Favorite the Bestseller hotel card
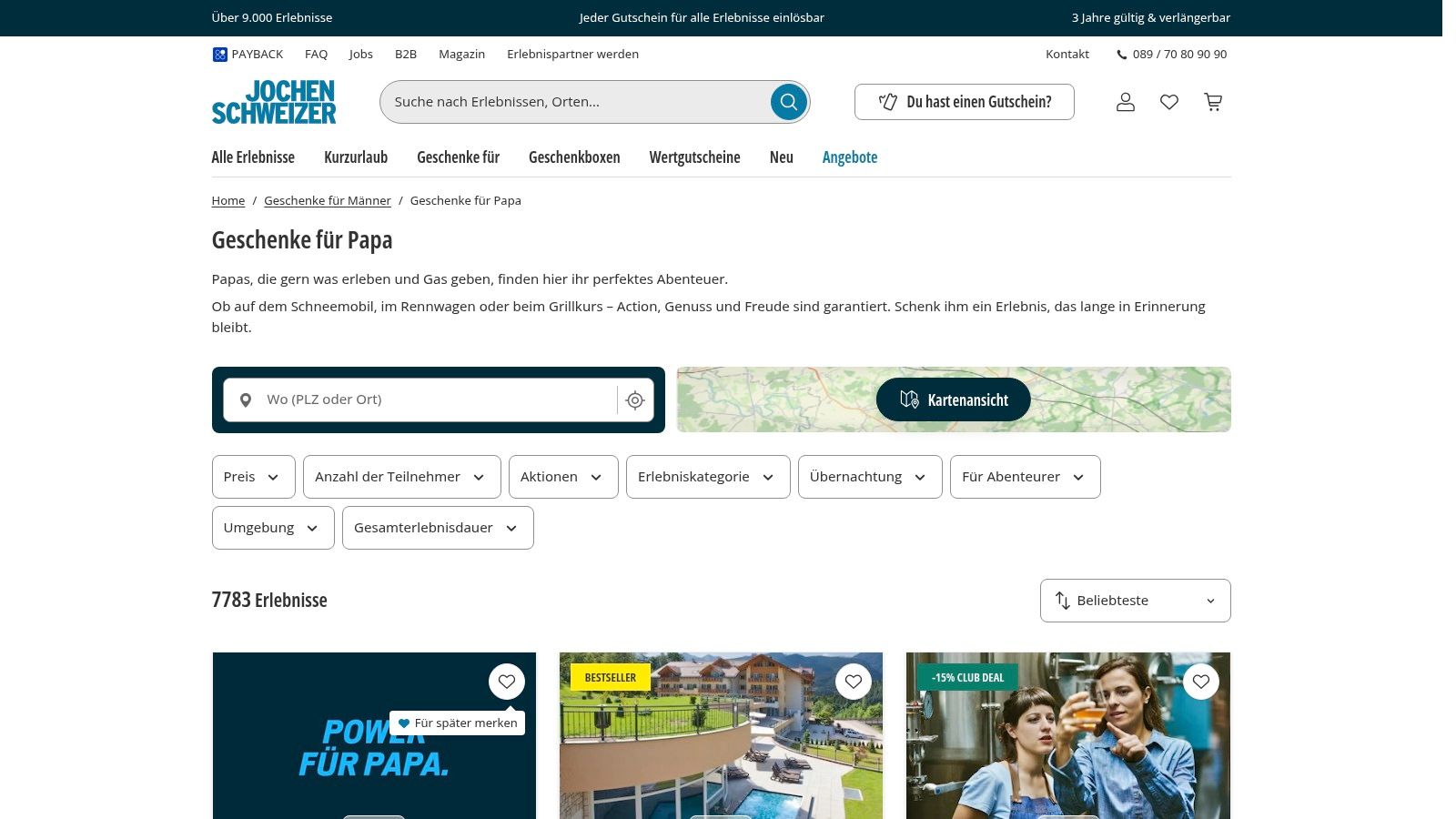 tap(854, 682)
